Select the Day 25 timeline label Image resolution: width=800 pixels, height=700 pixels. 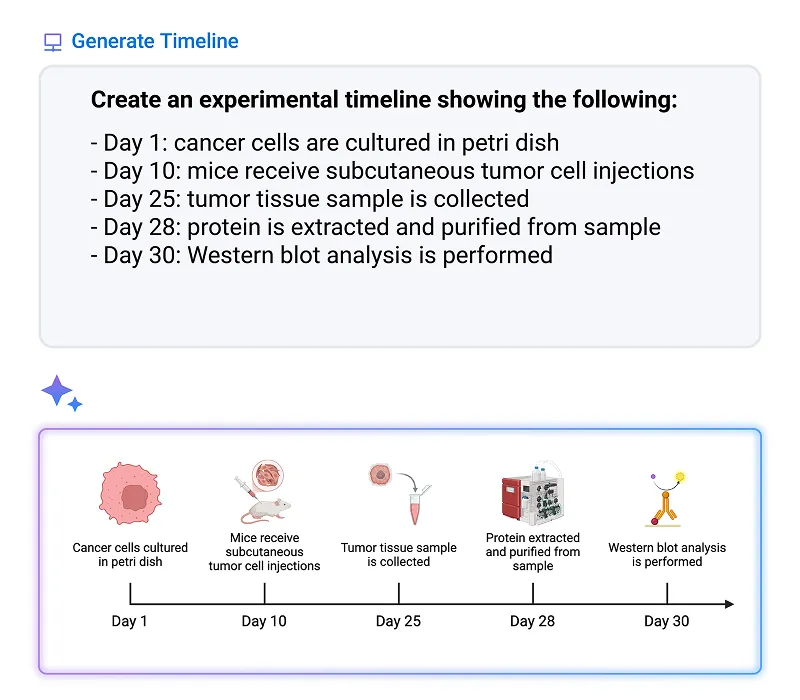(x=398, y=621)
